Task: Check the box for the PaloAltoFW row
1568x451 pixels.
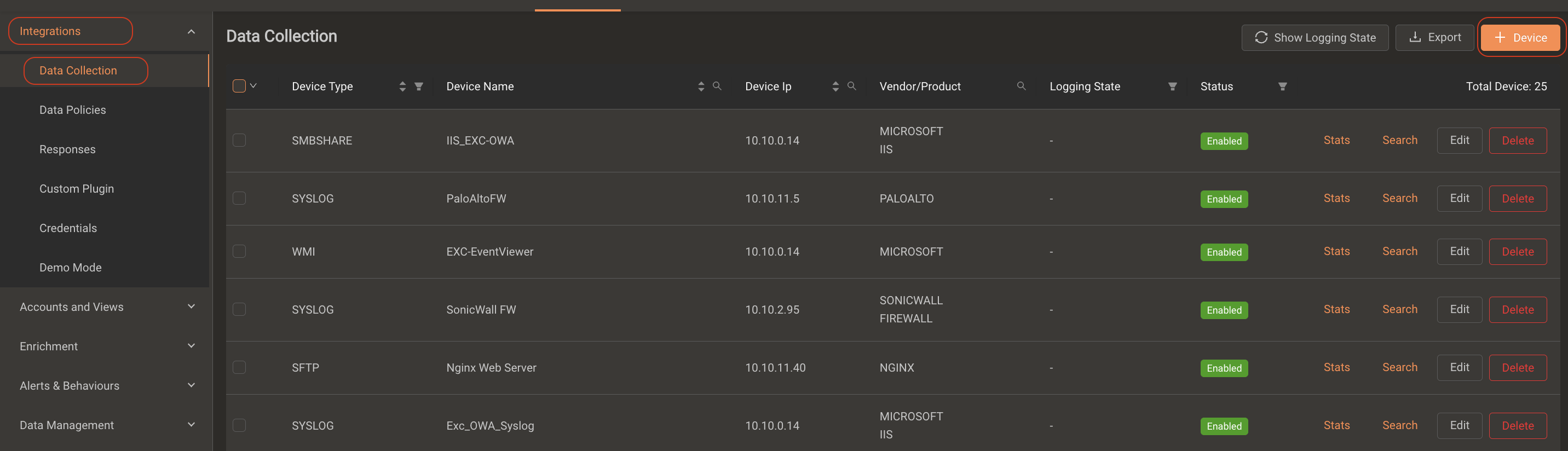Action: 239,199
